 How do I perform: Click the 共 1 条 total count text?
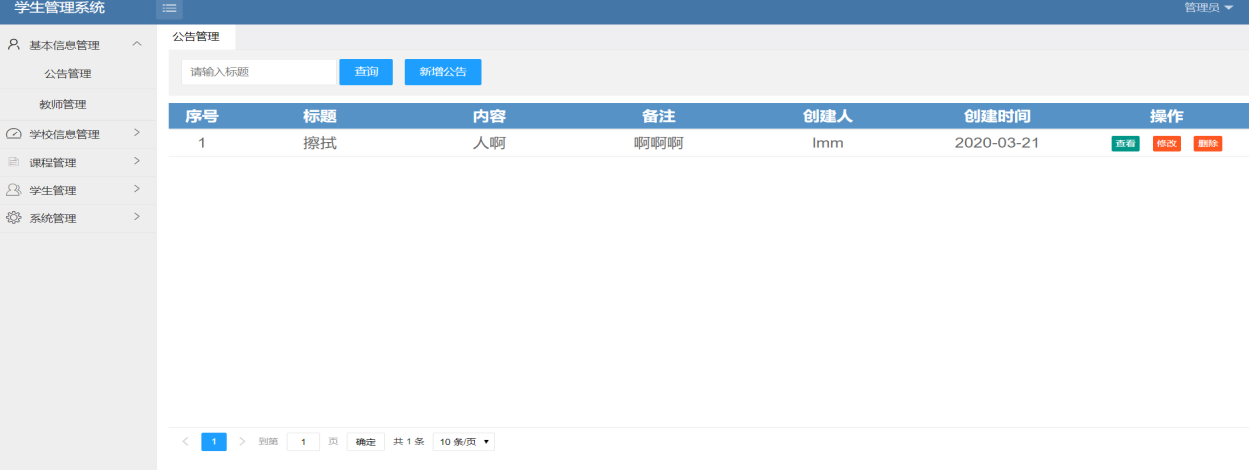click(409, 441)
